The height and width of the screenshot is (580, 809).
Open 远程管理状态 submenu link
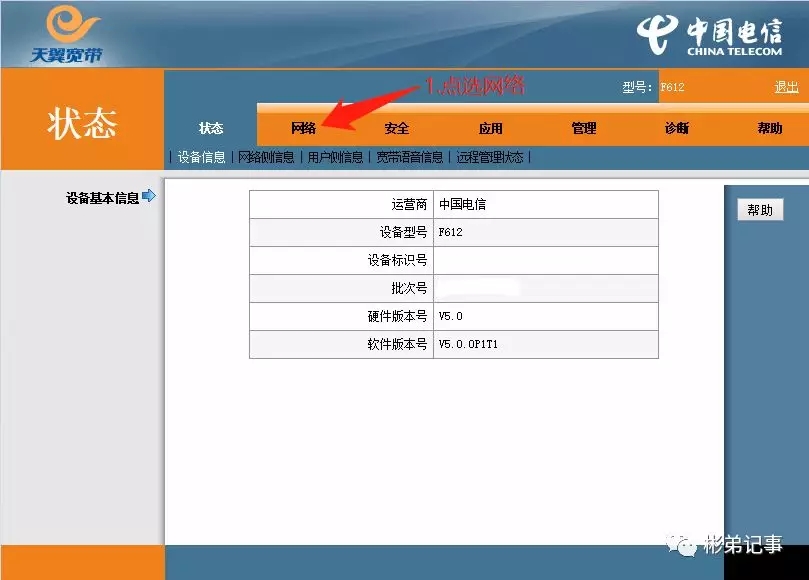[490, 157]
